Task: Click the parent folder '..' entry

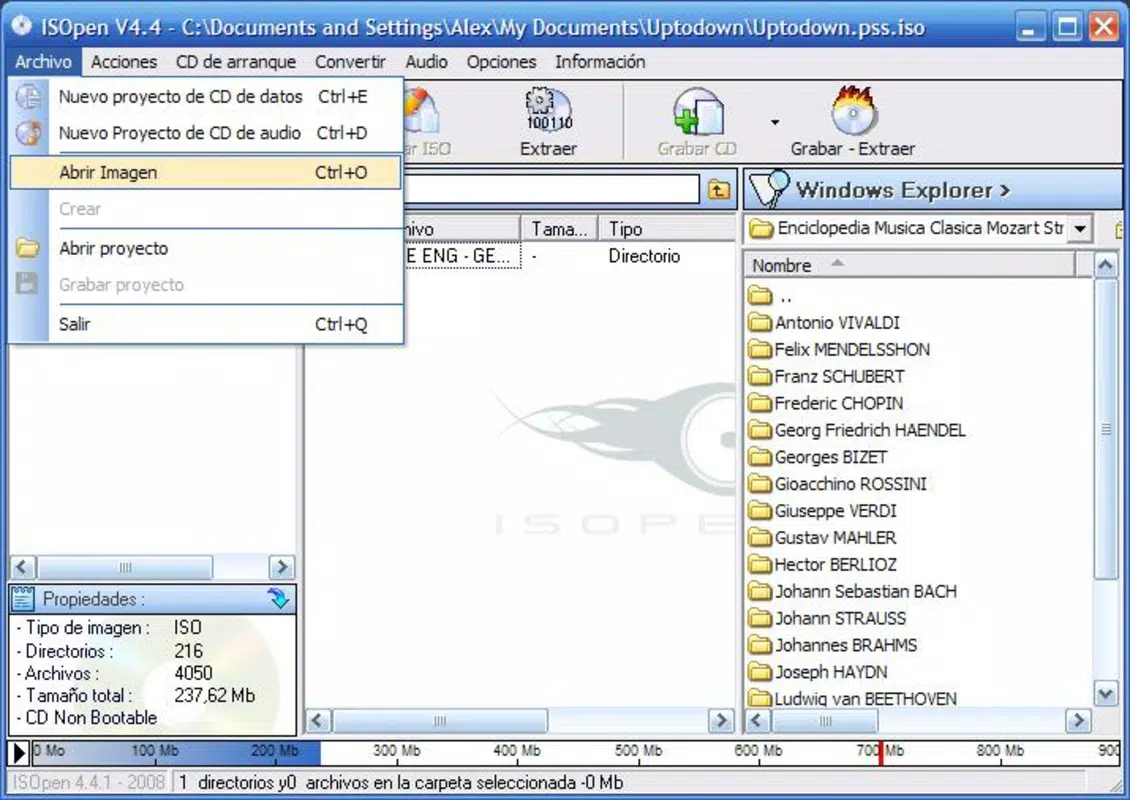Action: click(x=770, y=295)
